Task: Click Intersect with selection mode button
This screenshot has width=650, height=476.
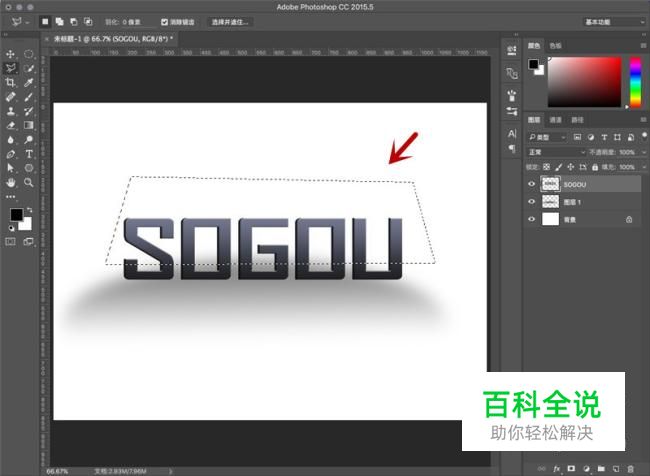Action: pos(88,22)
